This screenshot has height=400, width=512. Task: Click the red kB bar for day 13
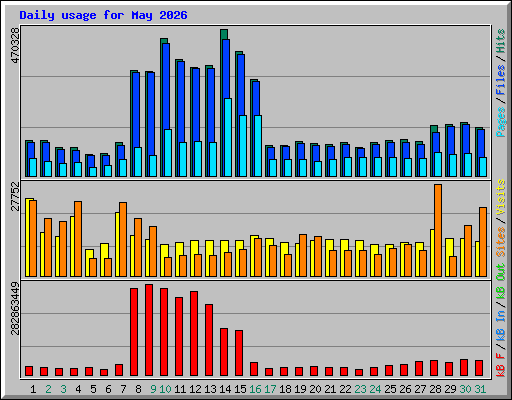209,340
